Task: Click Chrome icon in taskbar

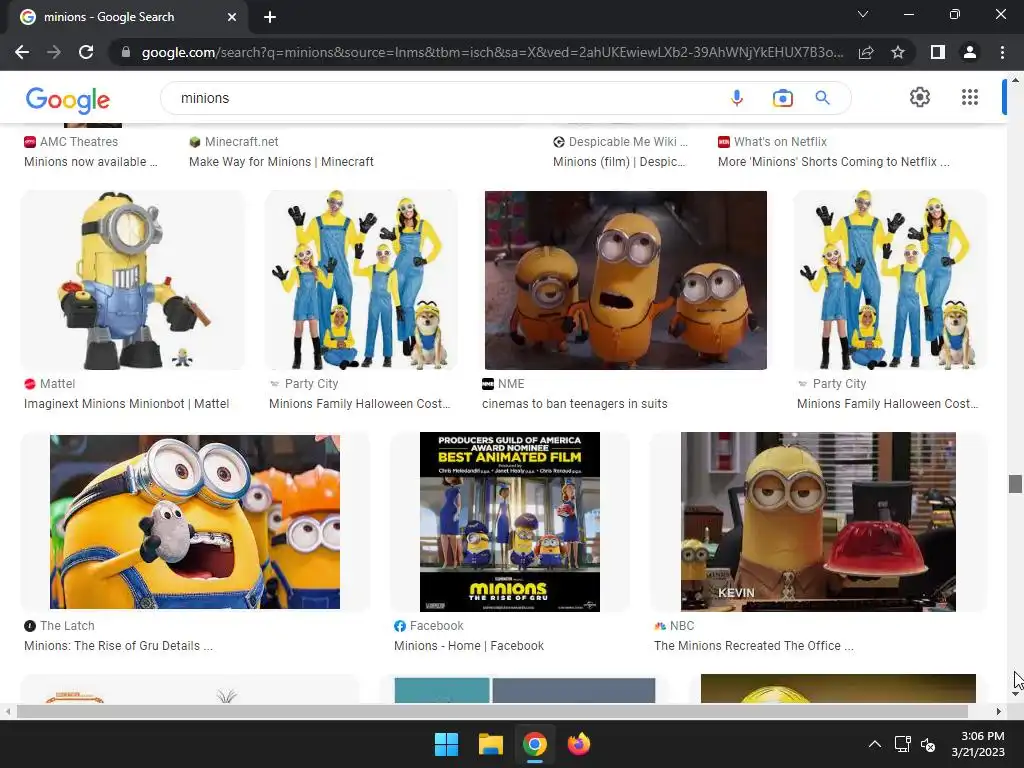Action: tap(534, 744)
